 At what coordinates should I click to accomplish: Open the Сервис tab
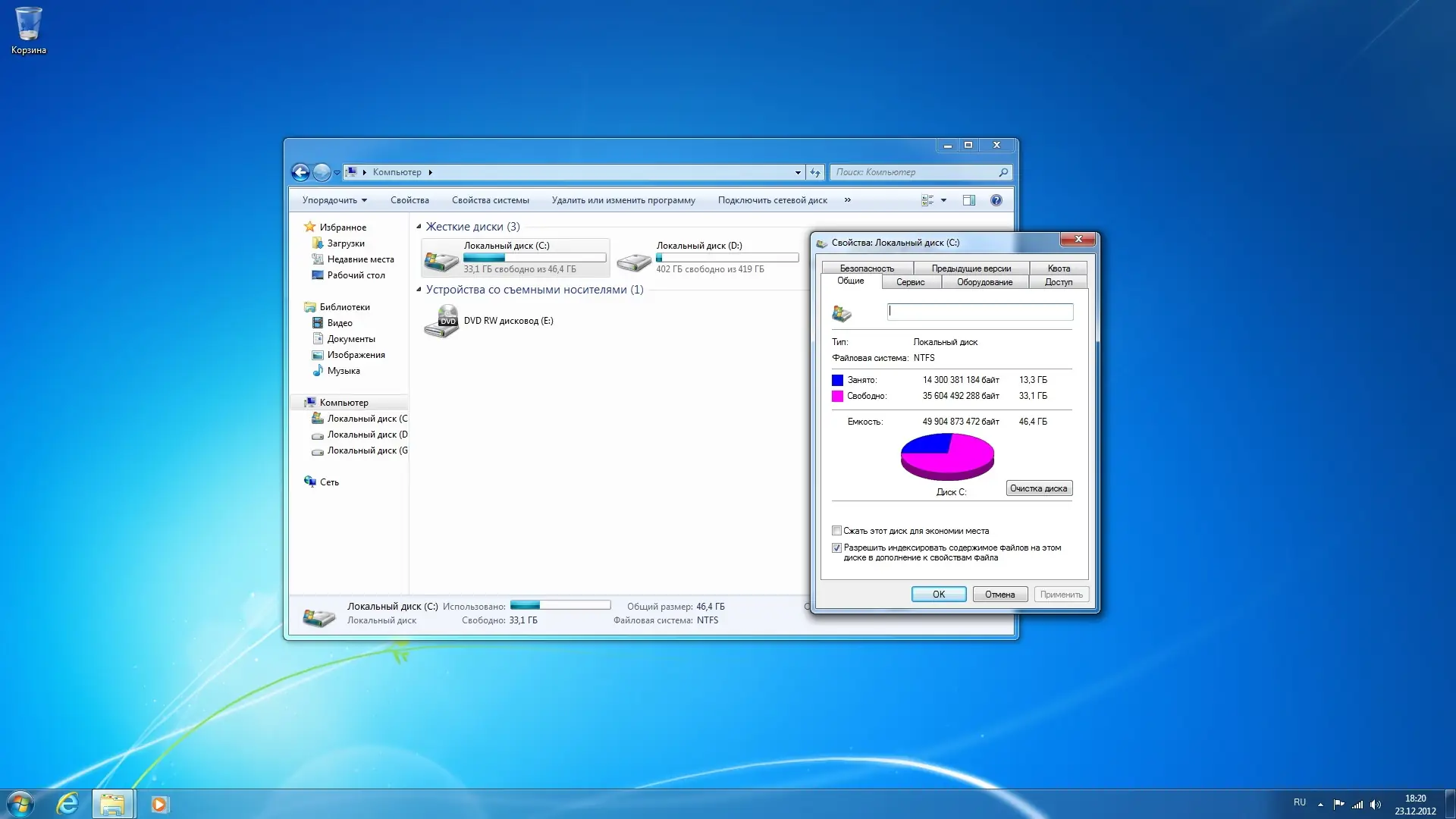(910, 282)
